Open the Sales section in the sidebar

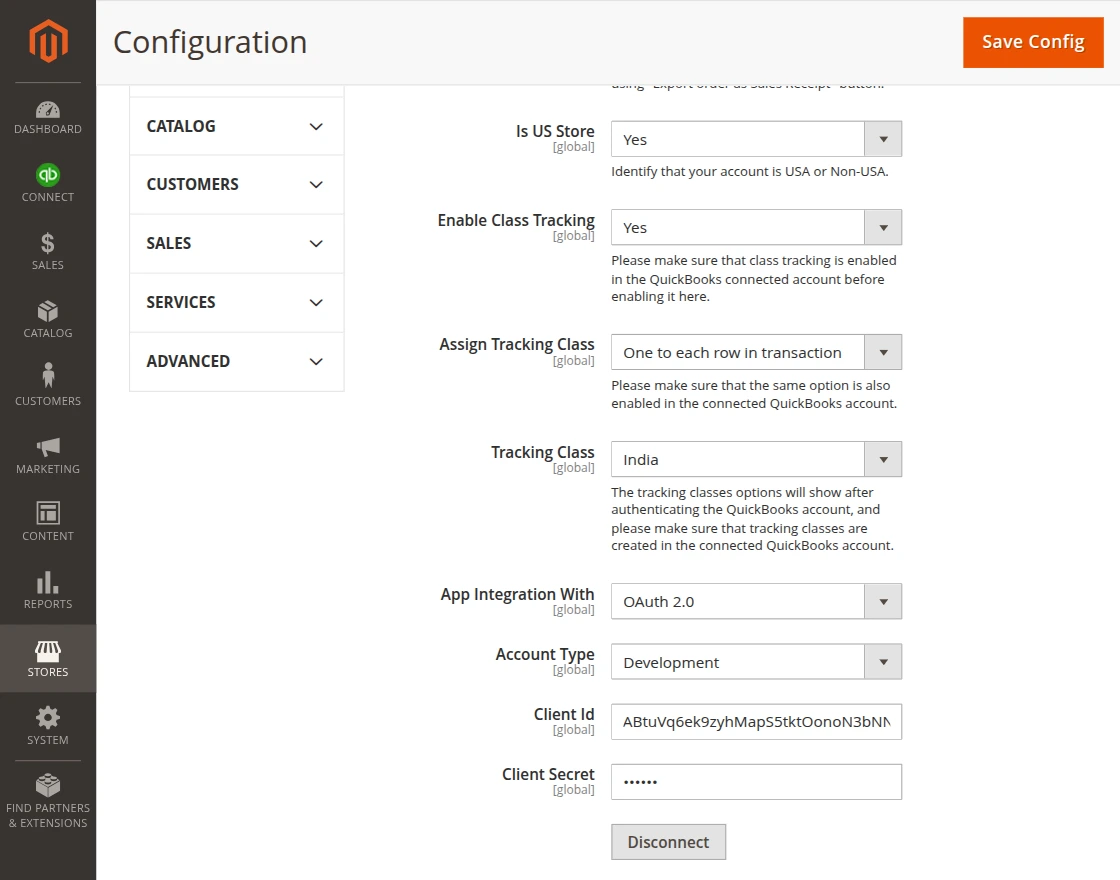tap(47, 250)
